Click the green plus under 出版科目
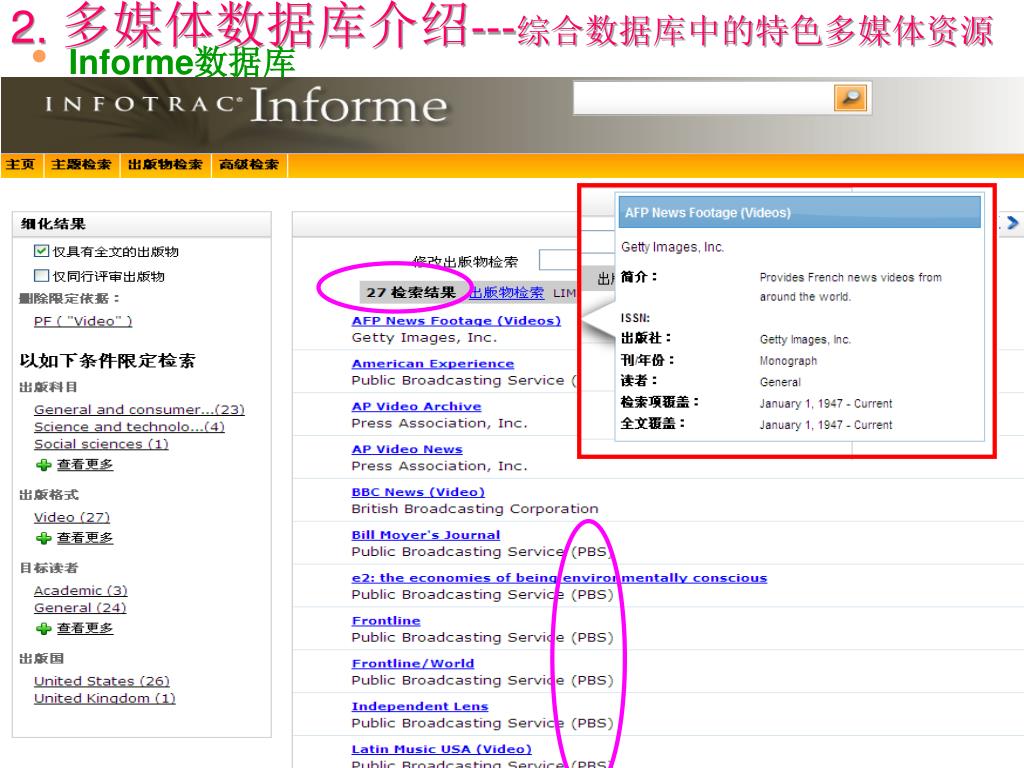The height and width of the screenshot is (768, 1024). [x=43, y=465]
